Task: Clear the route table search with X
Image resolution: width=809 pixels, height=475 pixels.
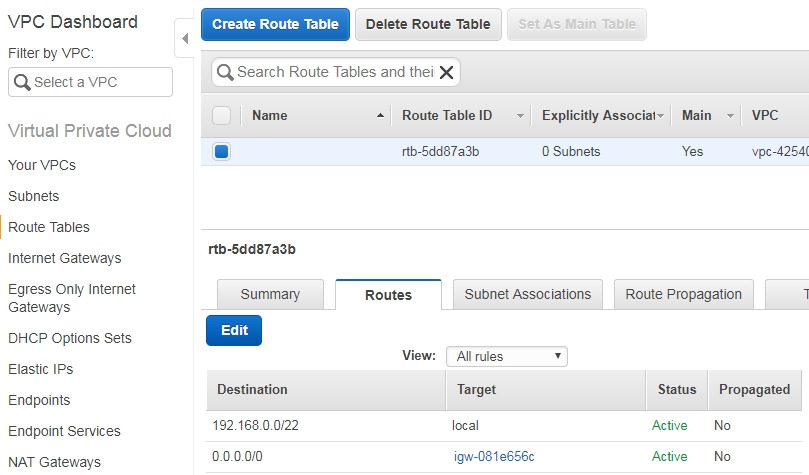Action: point(447,73)
